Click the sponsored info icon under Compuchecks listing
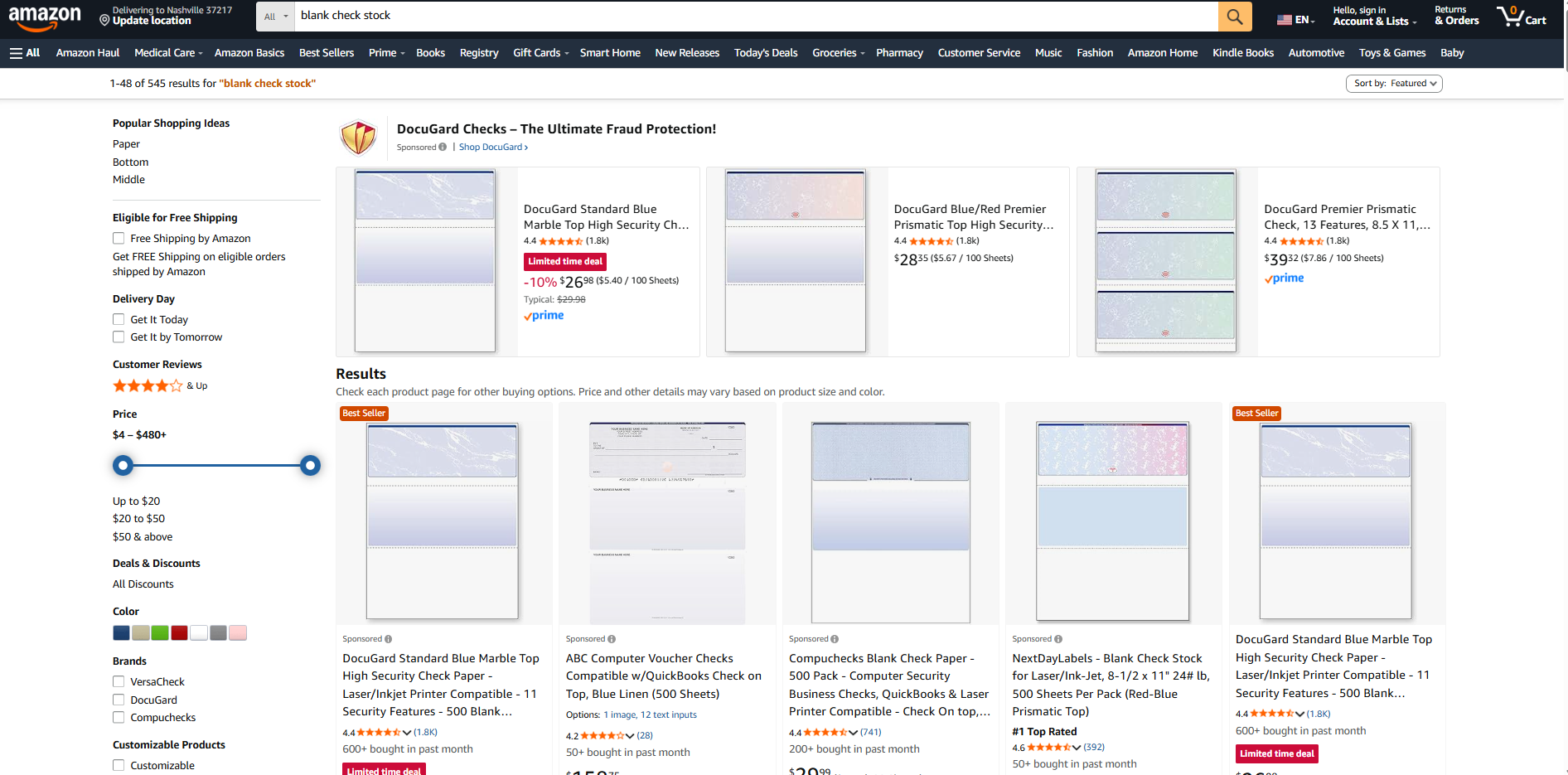 coord(835,638)
